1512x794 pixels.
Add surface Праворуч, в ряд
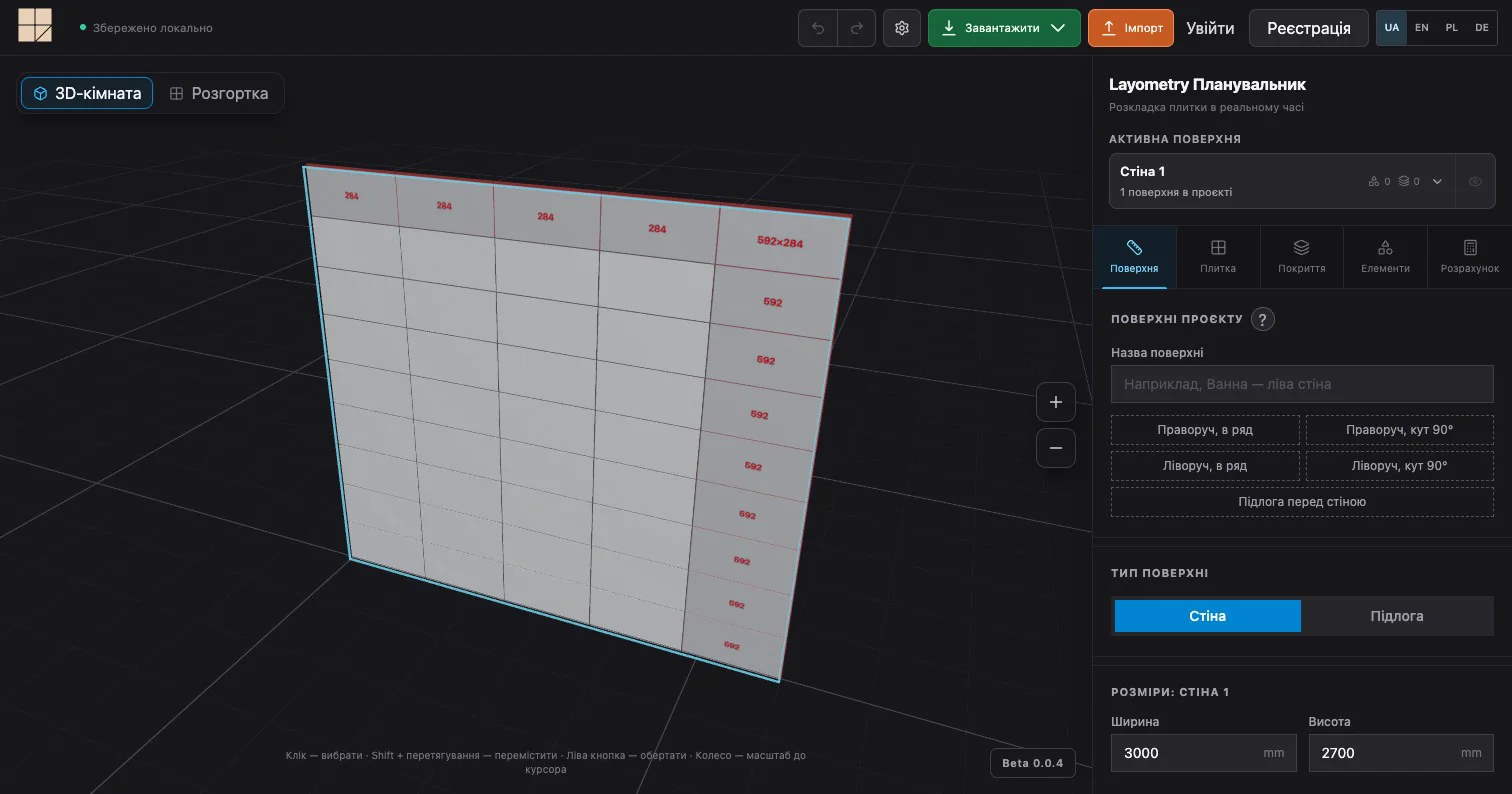(x=1205, y=430)
